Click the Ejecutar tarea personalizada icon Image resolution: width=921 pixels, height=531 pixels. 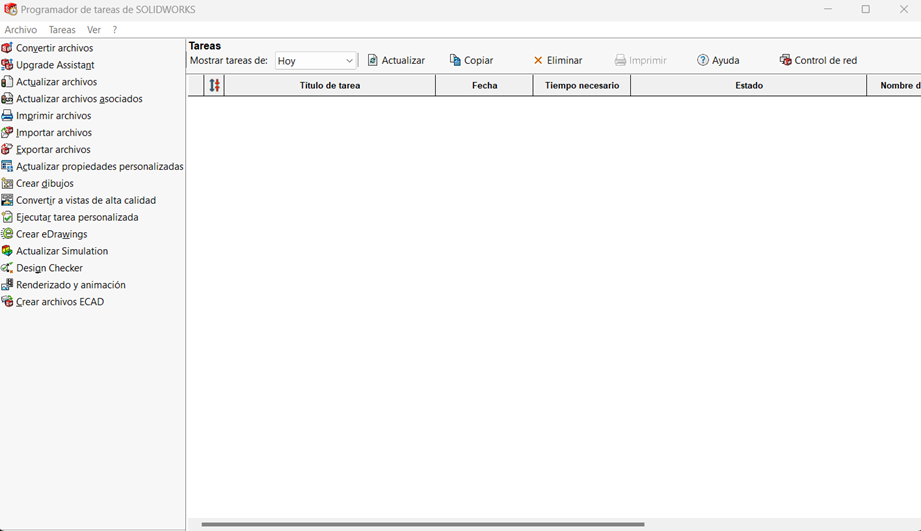[x=7, y=217]
